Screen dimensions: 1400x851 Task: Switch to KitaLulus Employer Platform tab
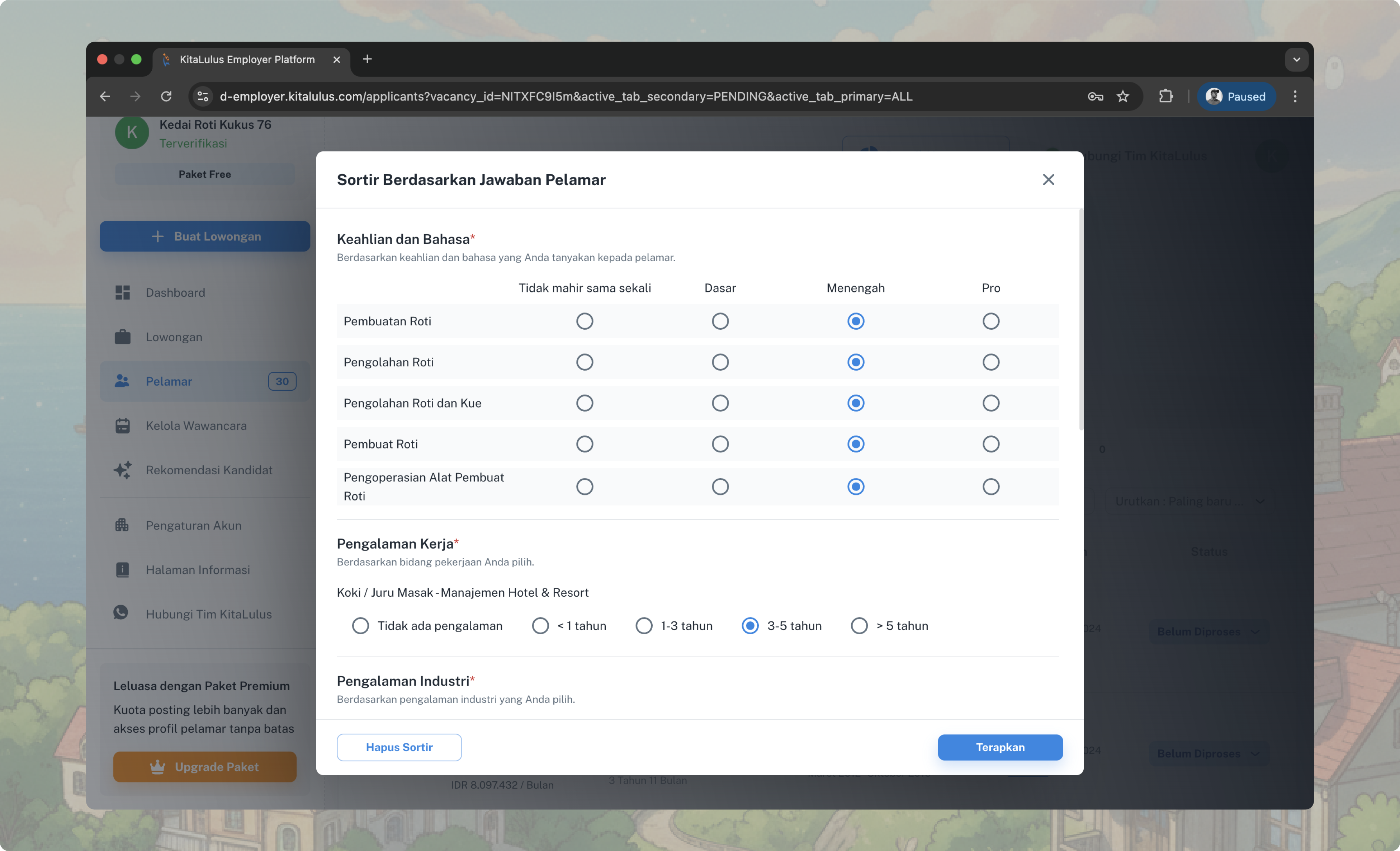click(x=247, y=60)
